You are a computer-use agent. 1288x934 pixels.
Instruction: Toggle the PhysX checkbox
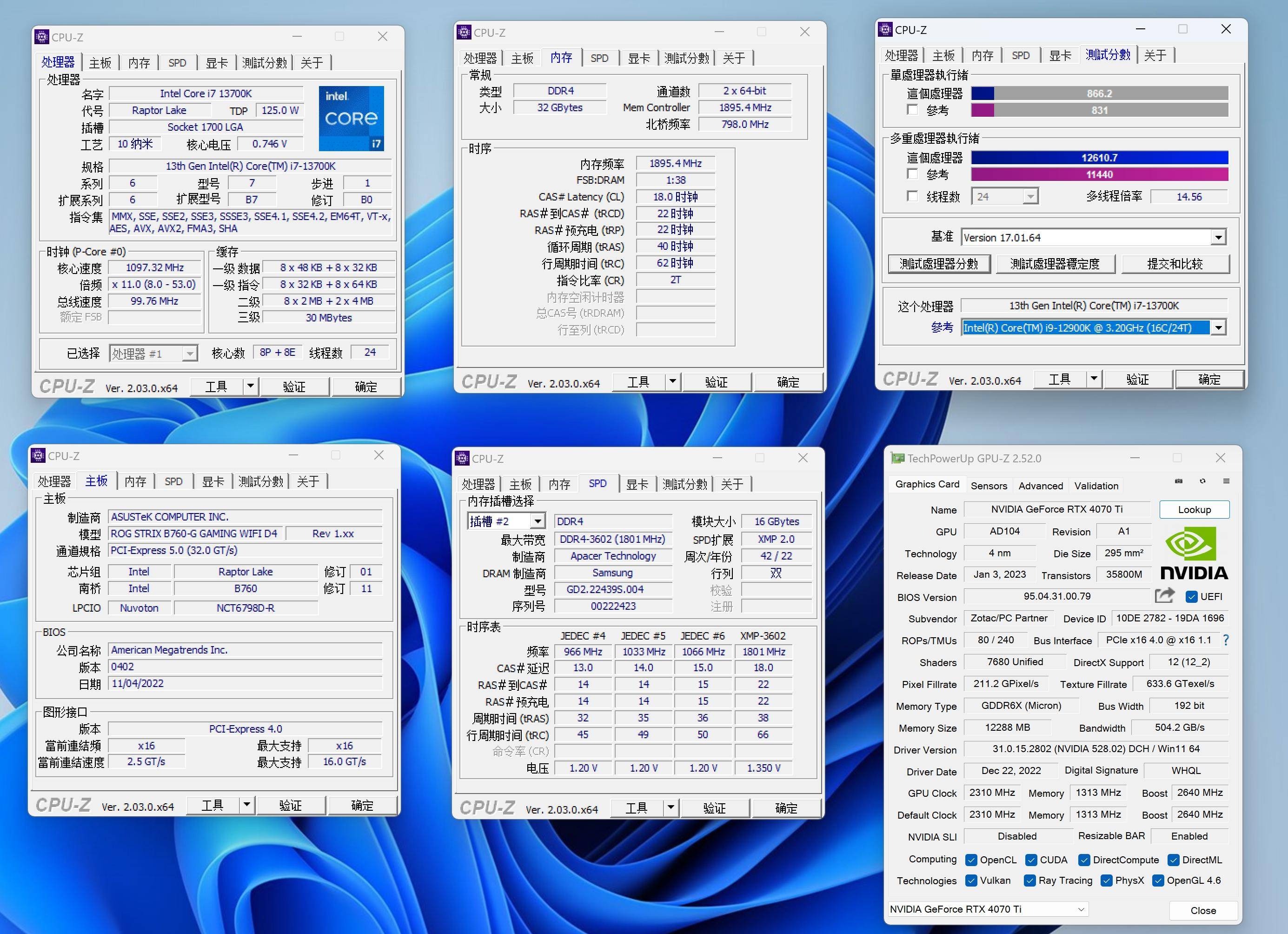click(x=1106, y=880)
